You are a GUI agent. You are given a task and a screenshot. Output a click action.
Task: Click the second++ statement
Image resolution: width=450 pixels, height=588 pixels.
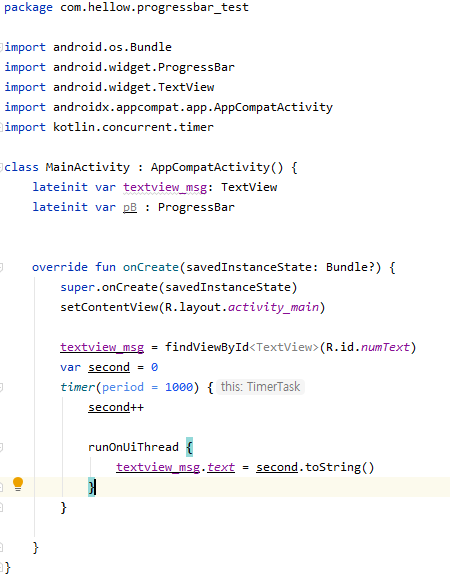(116, 407)
